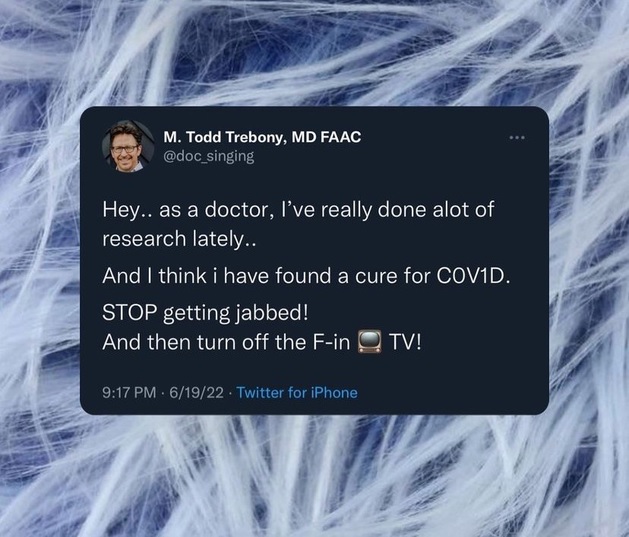The image size is (629, 537).
Task: Click the fuzzy blue fur background below the card
Action: point(314,477)
